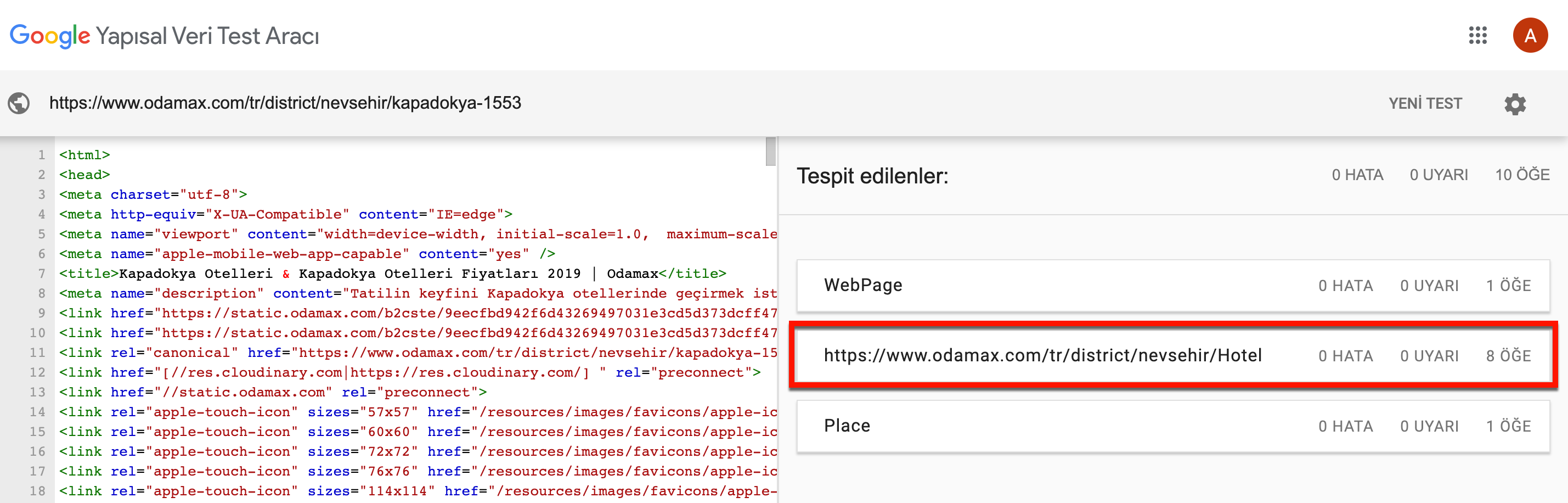Screen dimensions: 1568x503
Task: Click the viewport meta tag line
Action: coord(418,234)
